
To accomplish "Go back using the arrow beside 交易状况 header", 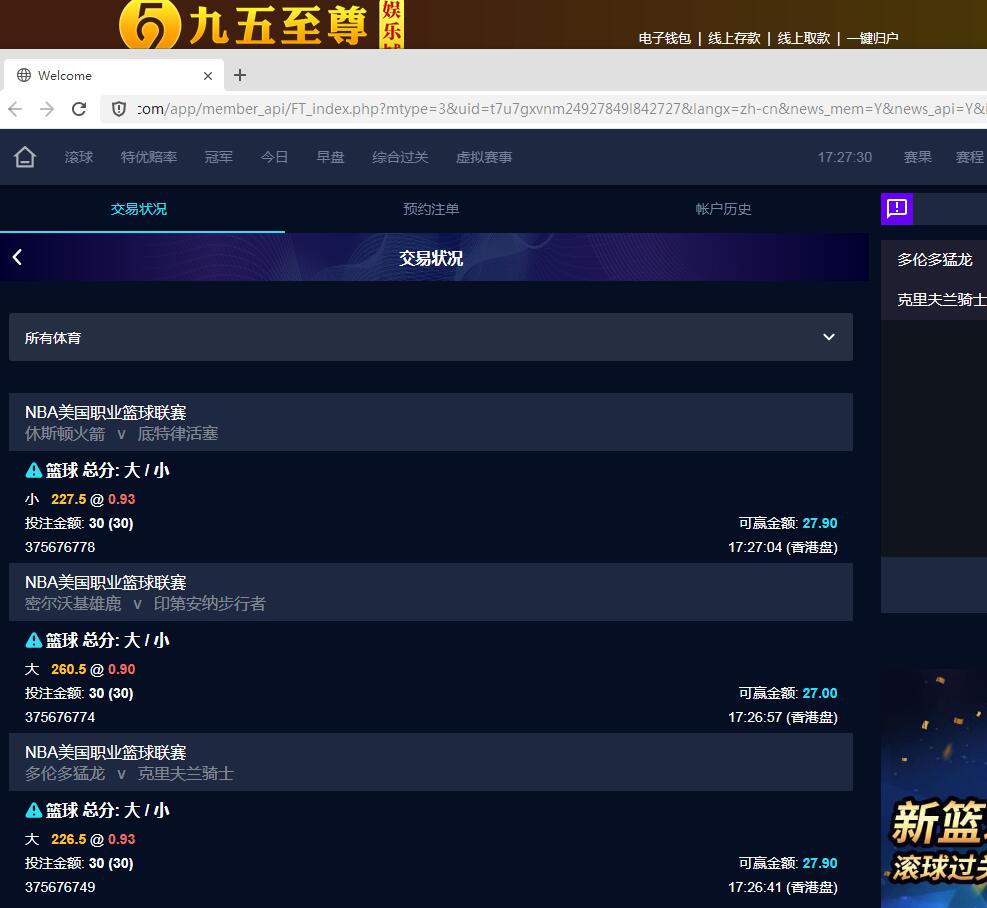I will 18,257.
